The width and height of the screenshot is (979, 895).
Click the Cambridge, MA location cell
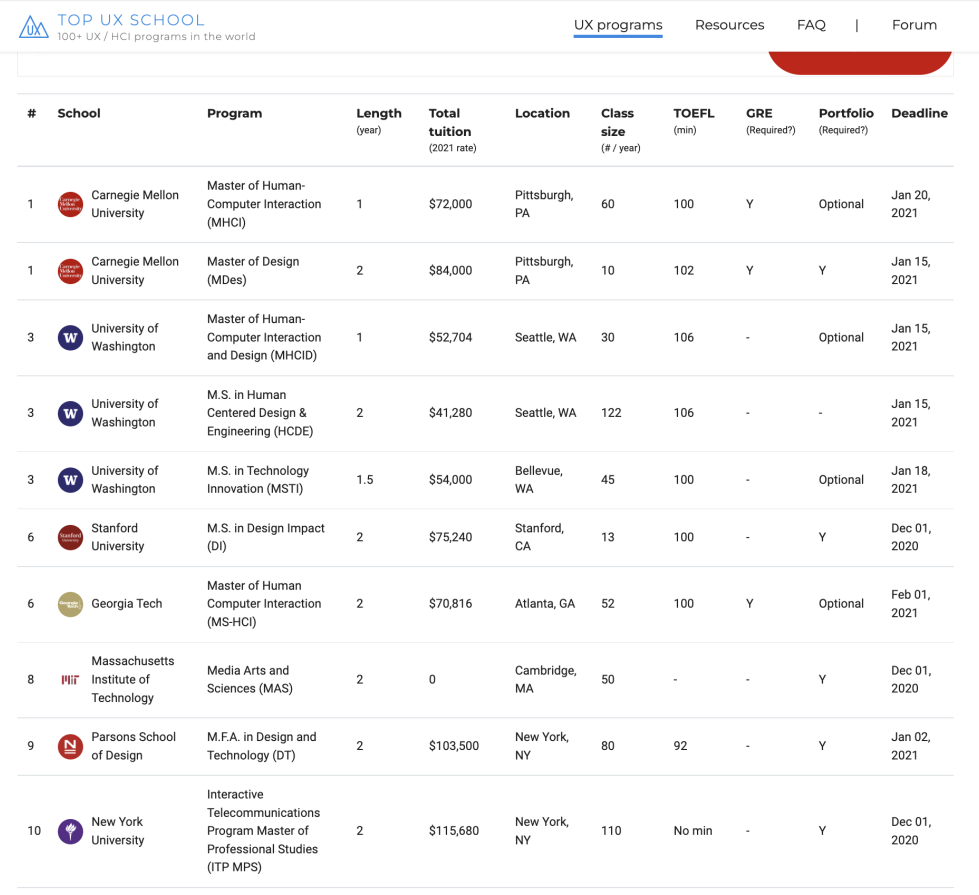(x=546, y=680)
